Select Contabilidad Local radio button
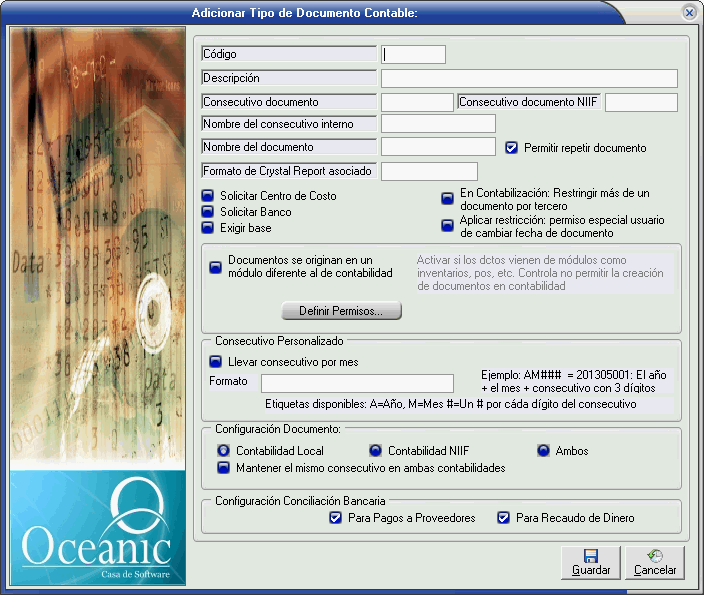This screenshot has height=595, width=704. 224,451
